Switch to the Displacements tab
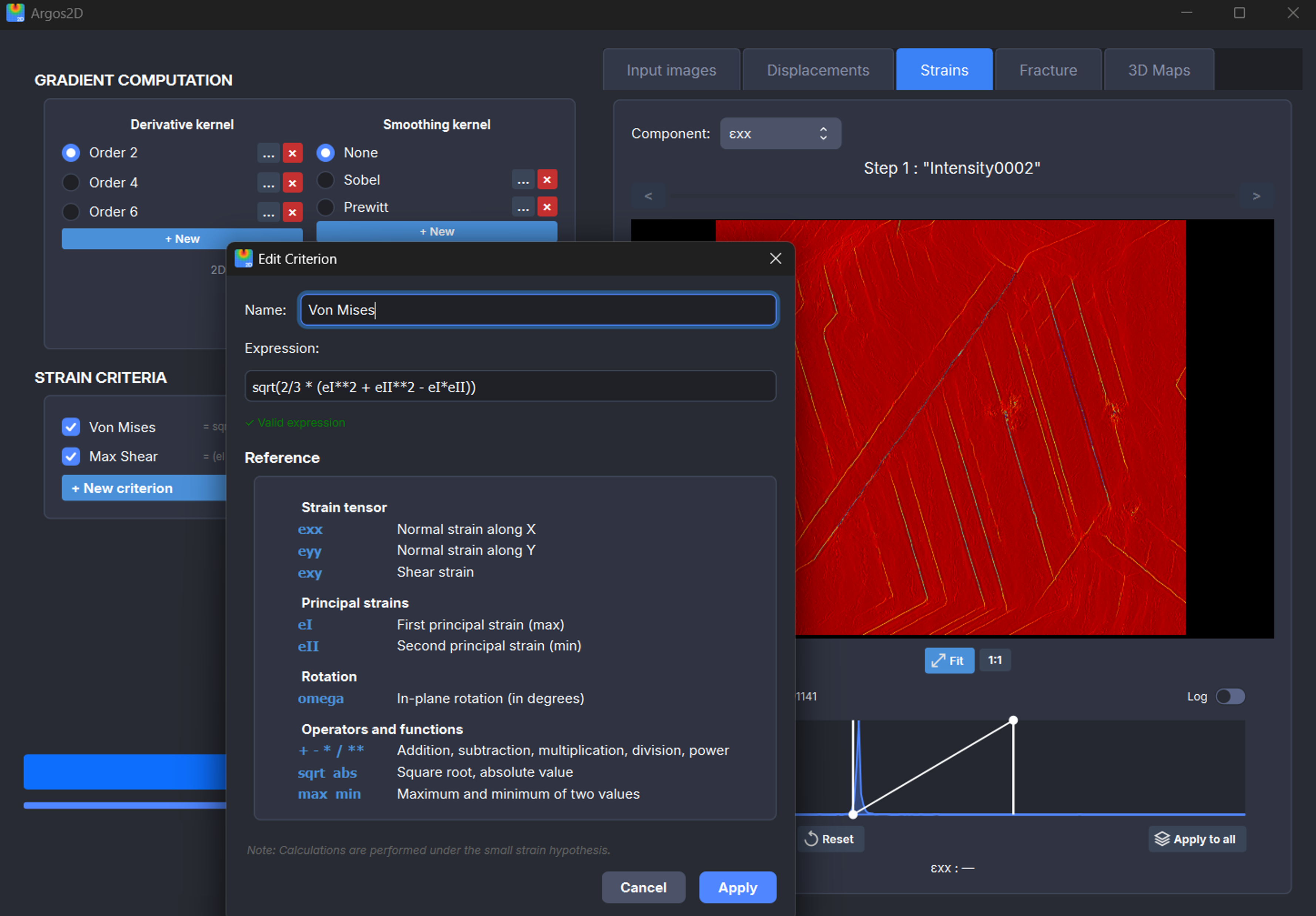The image size is (1316, 916). coord(818,69)
